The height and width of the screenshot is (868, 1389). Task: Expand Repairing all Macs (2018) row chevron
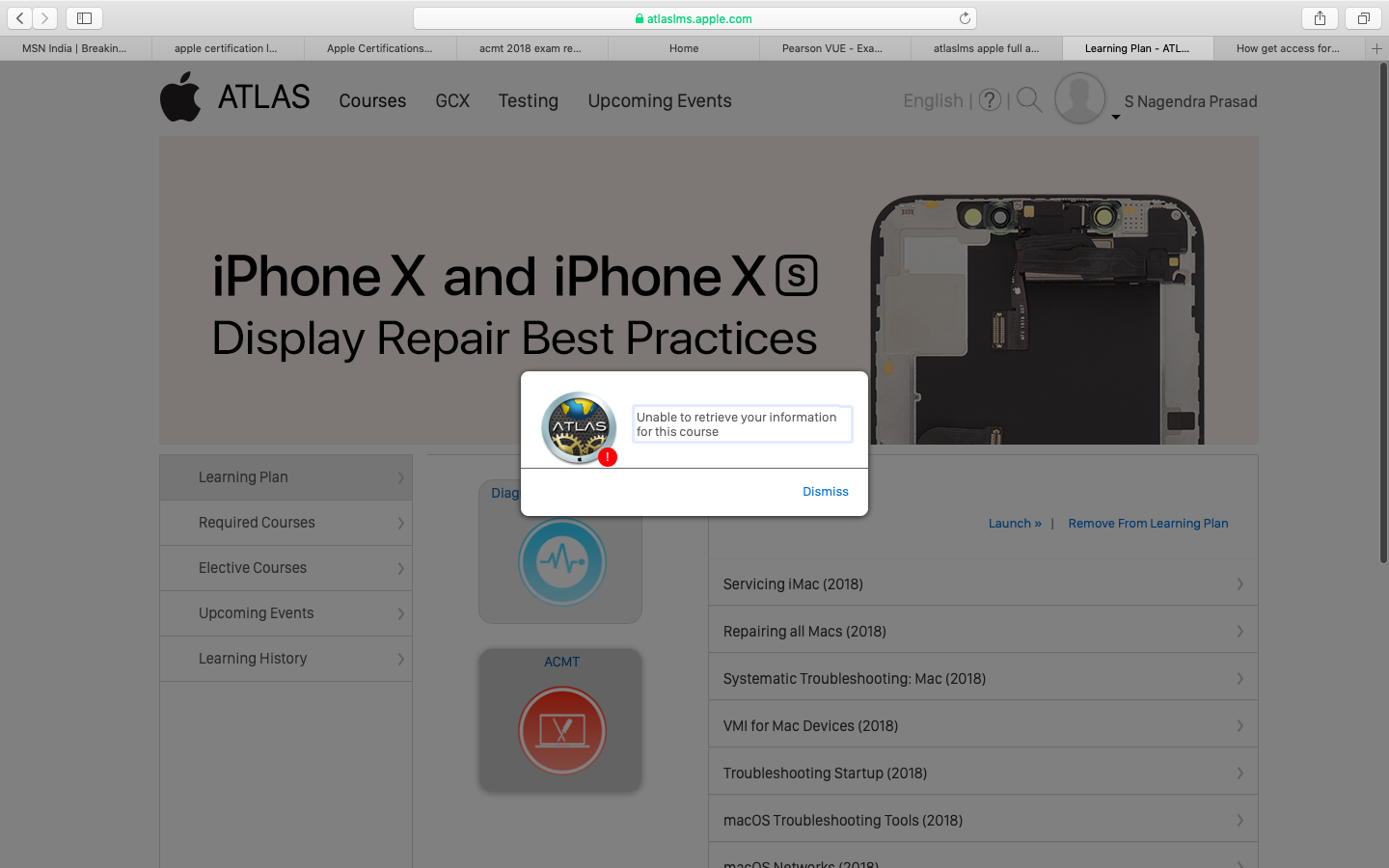1239,631
